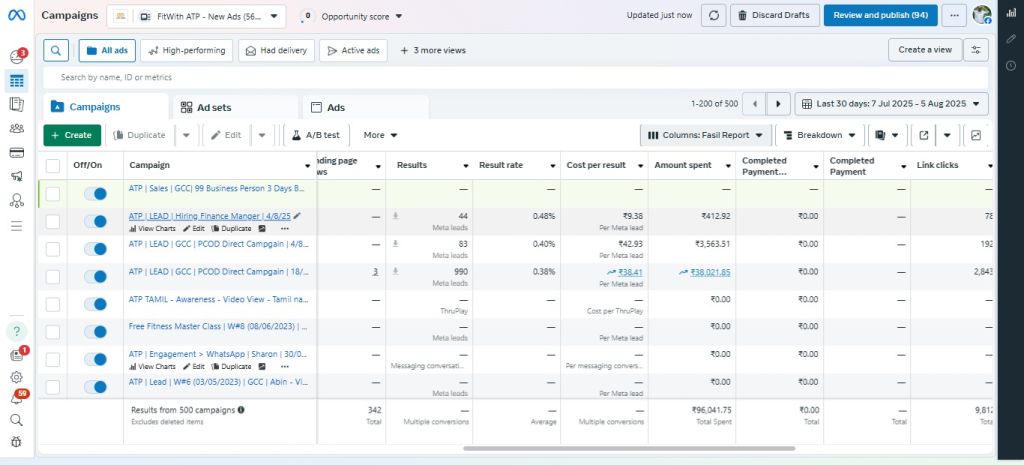Open the profile avatar menu
Image resolution: width=1024 pixels, height=465 pixels.
tap(982, 15)
